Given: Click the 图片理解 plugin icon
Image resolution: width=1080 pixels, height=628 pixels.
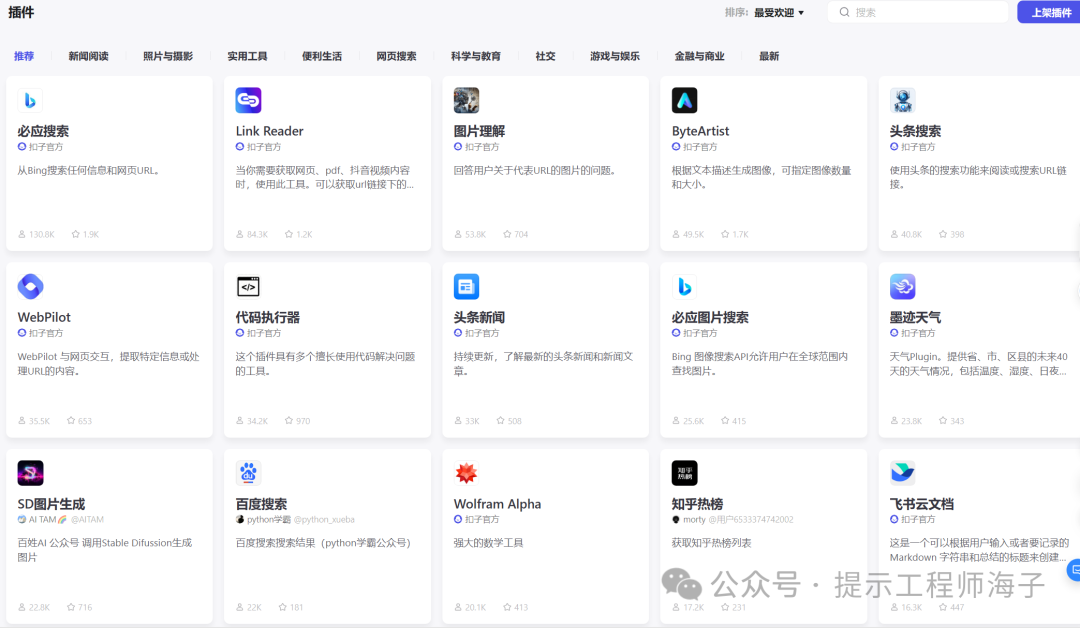Looking at the screenshot, I should pos(466,101).
